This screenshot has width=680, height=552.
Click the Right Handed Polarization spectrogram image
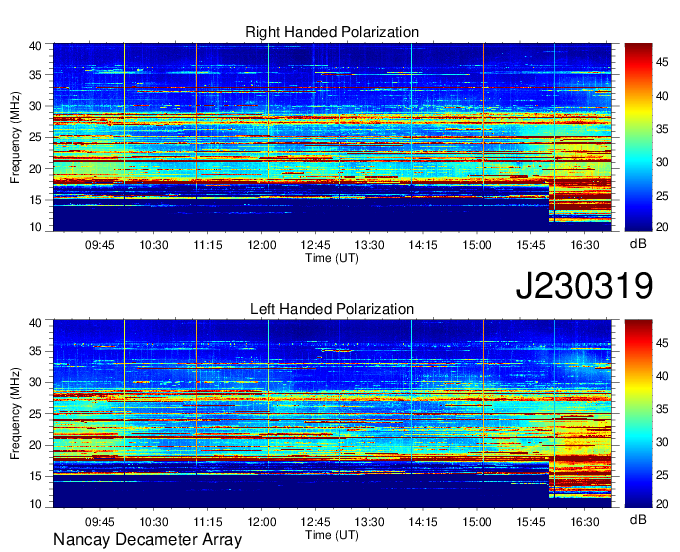(332, 137)
